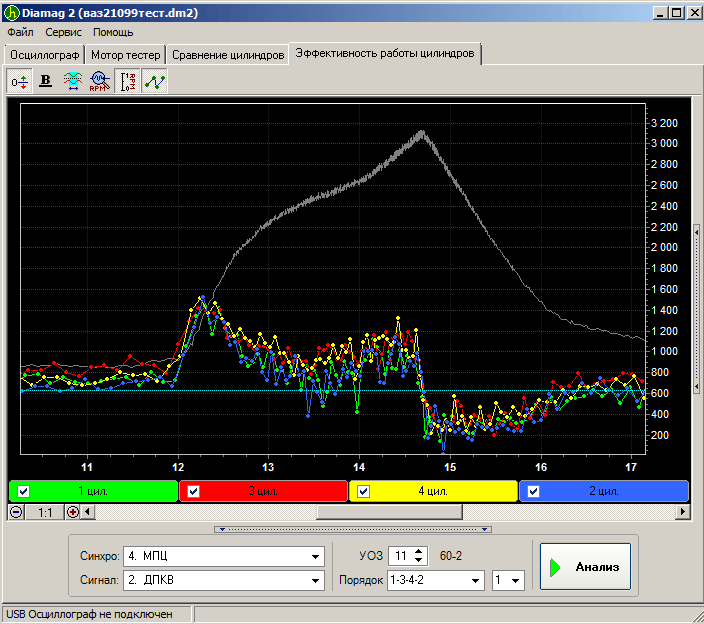The width and height of the screenshot is (704, 624).
Task: Select the Эффективность работы цилиндров tab
Action: tap(385, 53)
